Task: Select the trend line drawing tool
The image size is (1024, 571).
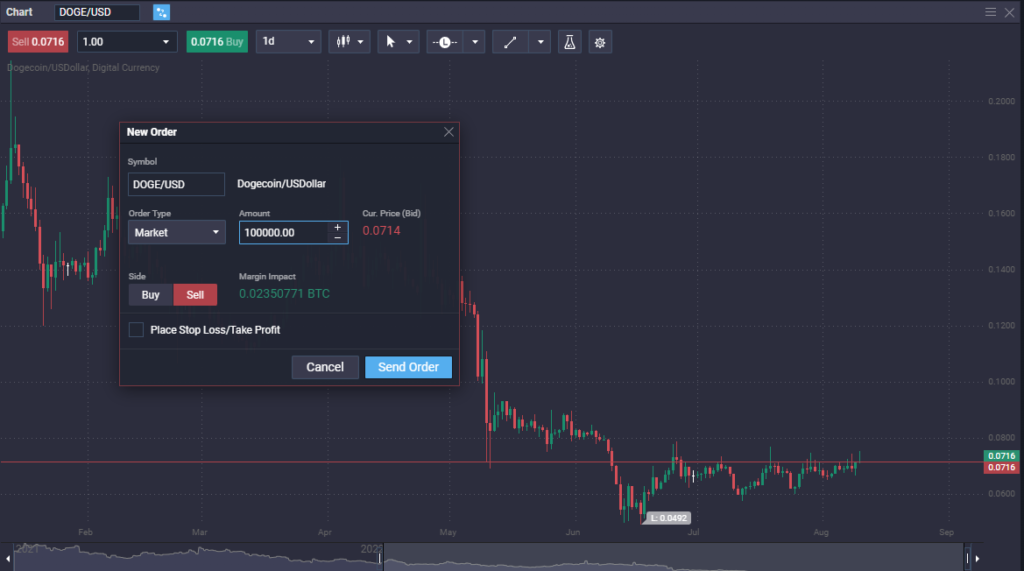Action: tap(510, 42)
